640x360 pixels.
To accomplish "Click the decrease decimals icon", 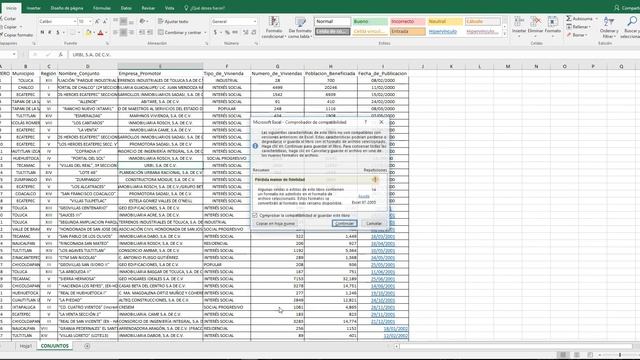I will 253,32.
